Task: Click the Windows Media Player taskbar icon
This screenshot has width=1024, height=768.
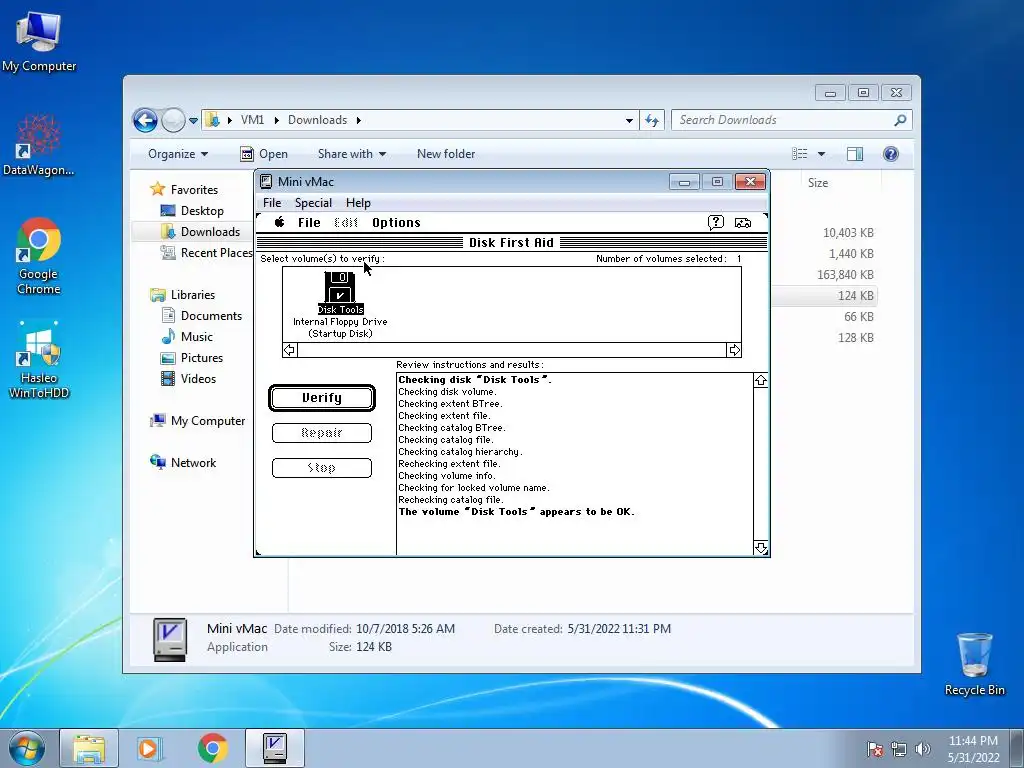Action: coord(150,748)
